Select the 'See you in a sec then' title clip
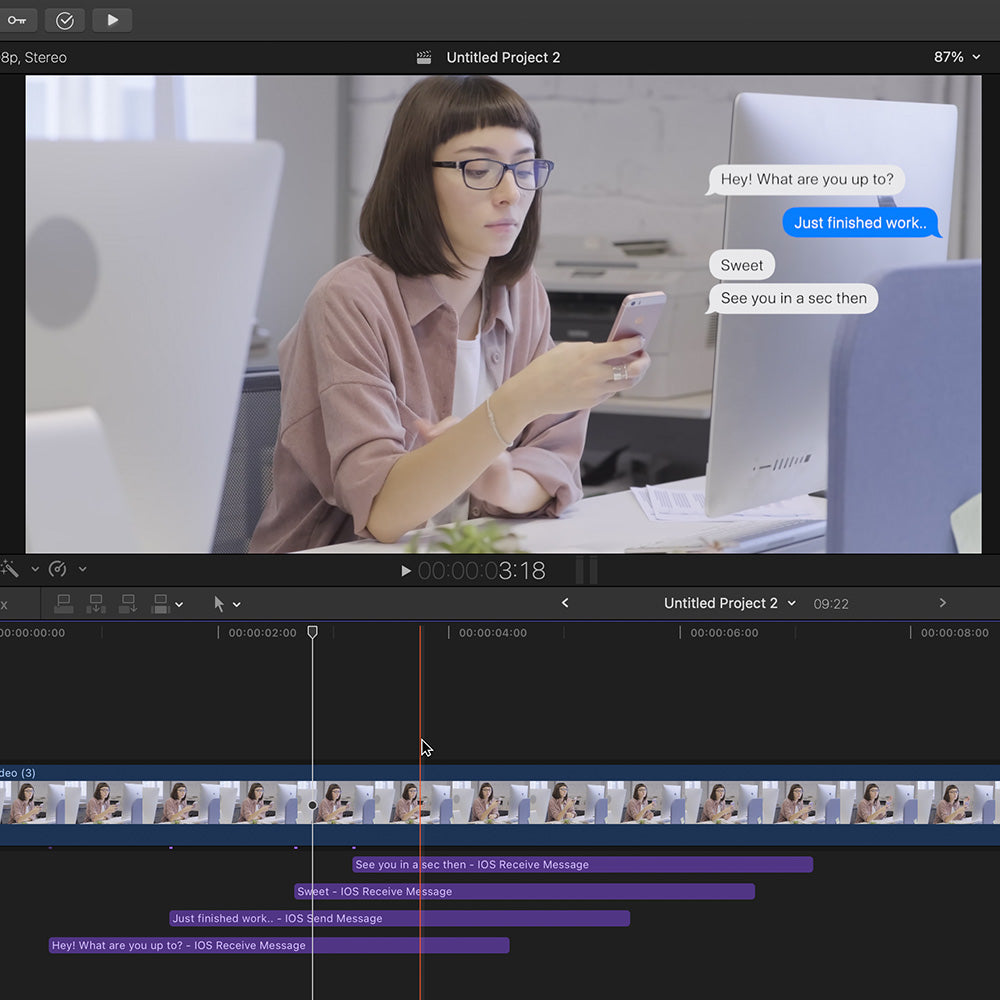This screenshot has height=1000, width=1000. (582, 865)
